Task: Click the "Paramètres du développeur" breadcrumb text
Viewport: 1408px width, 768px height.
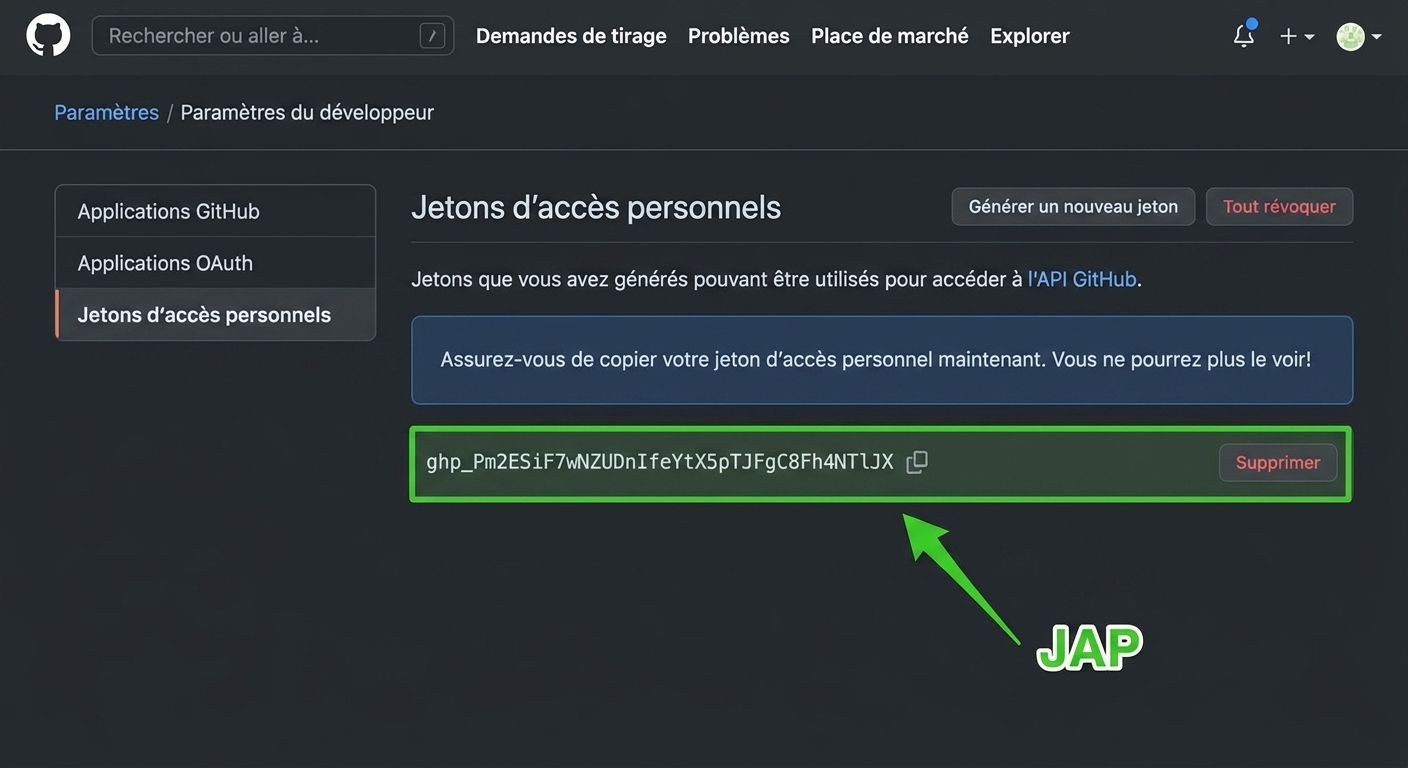Action: (x=307, y=112)
